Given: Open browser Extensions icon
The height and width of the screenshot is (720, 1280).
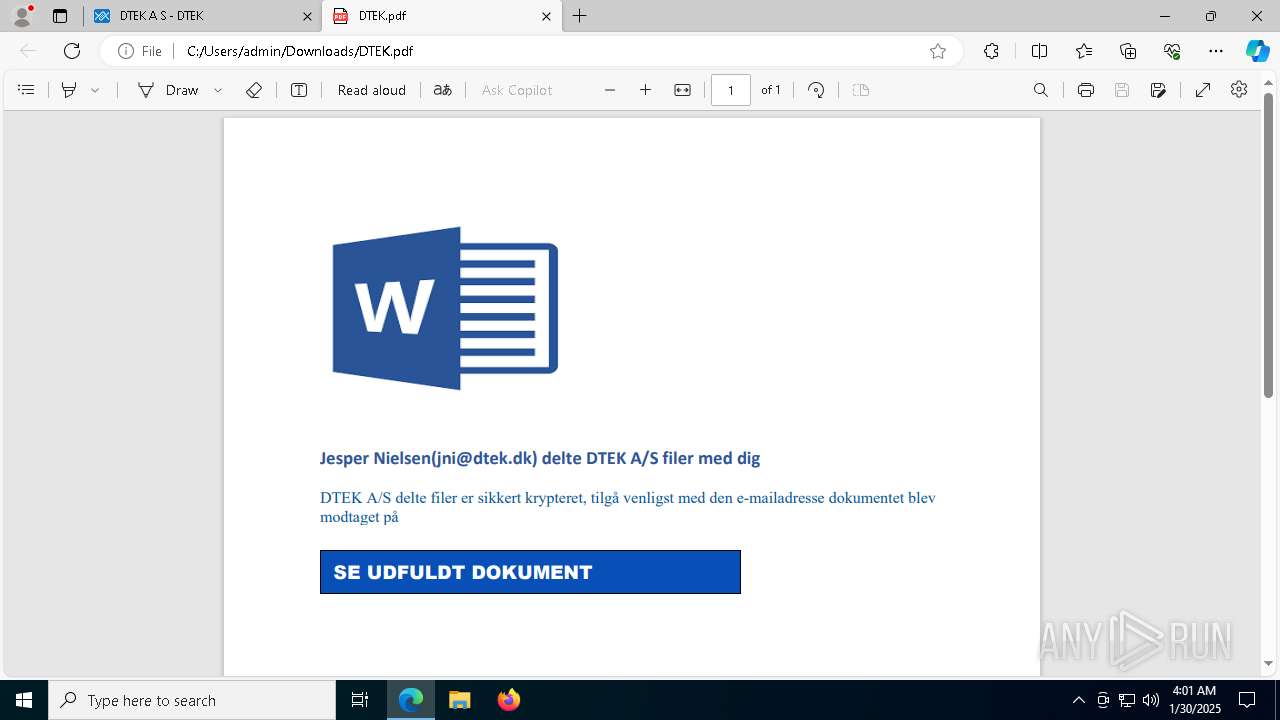Looking at the screenshot, I should [x=991, y=51].
